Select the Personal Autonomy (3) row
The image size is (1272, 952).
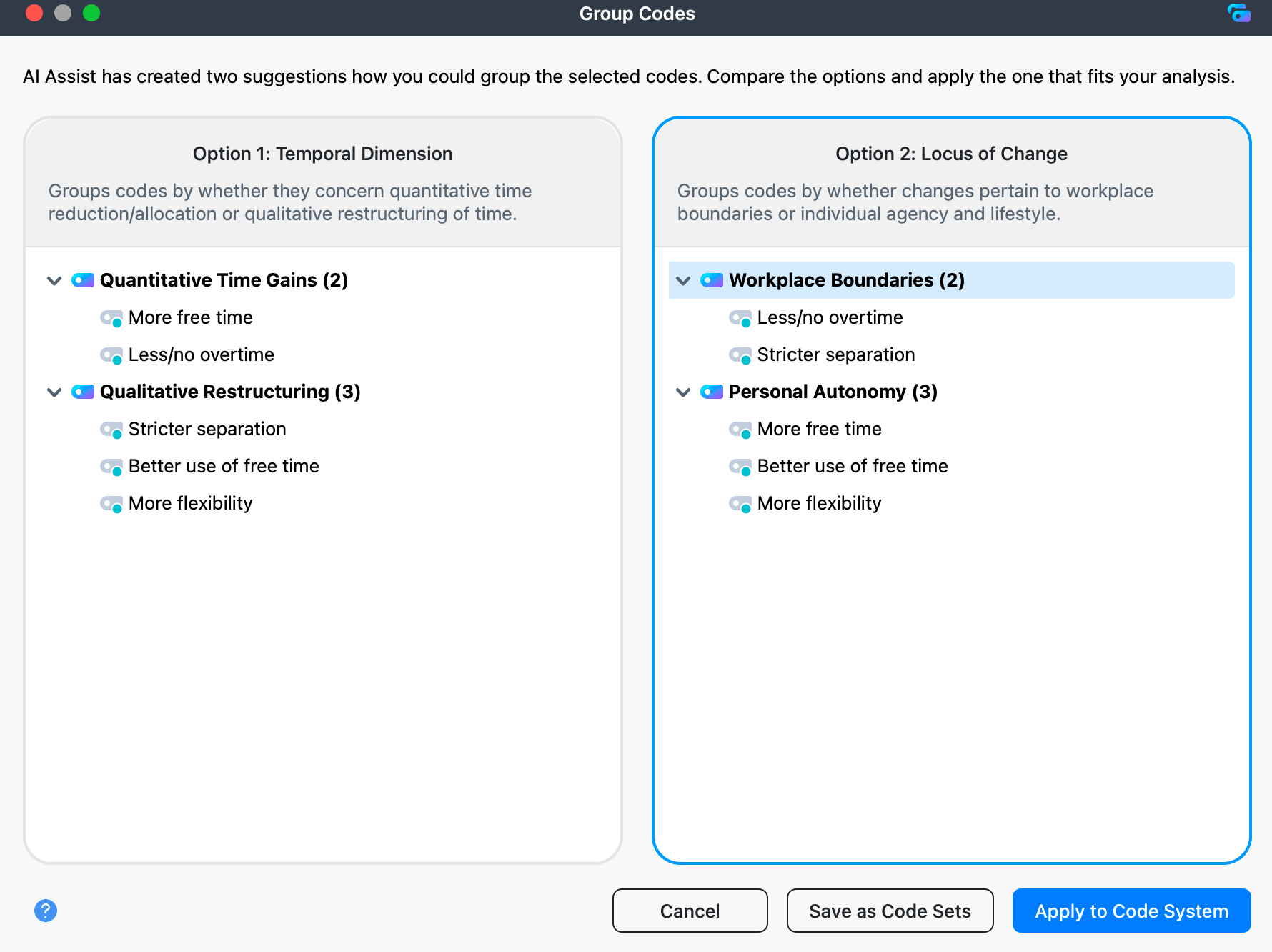coord(952,392)
